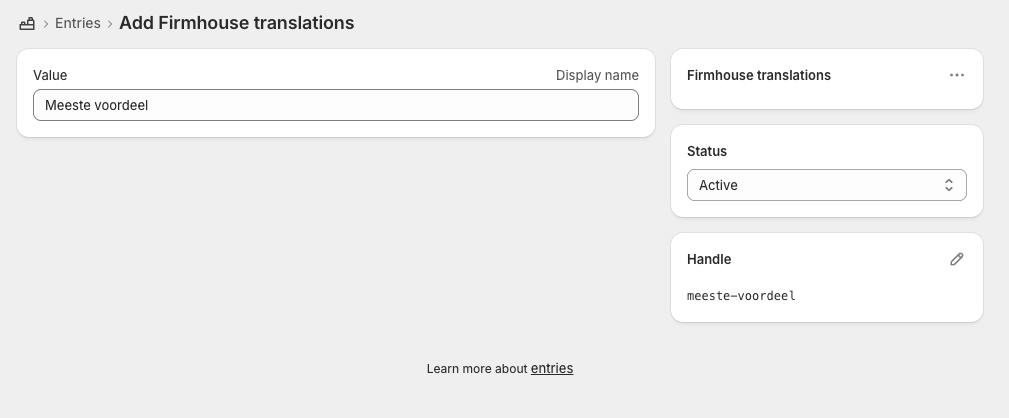Open the metaobjects home breadcrumb icon

pos(27,24)
